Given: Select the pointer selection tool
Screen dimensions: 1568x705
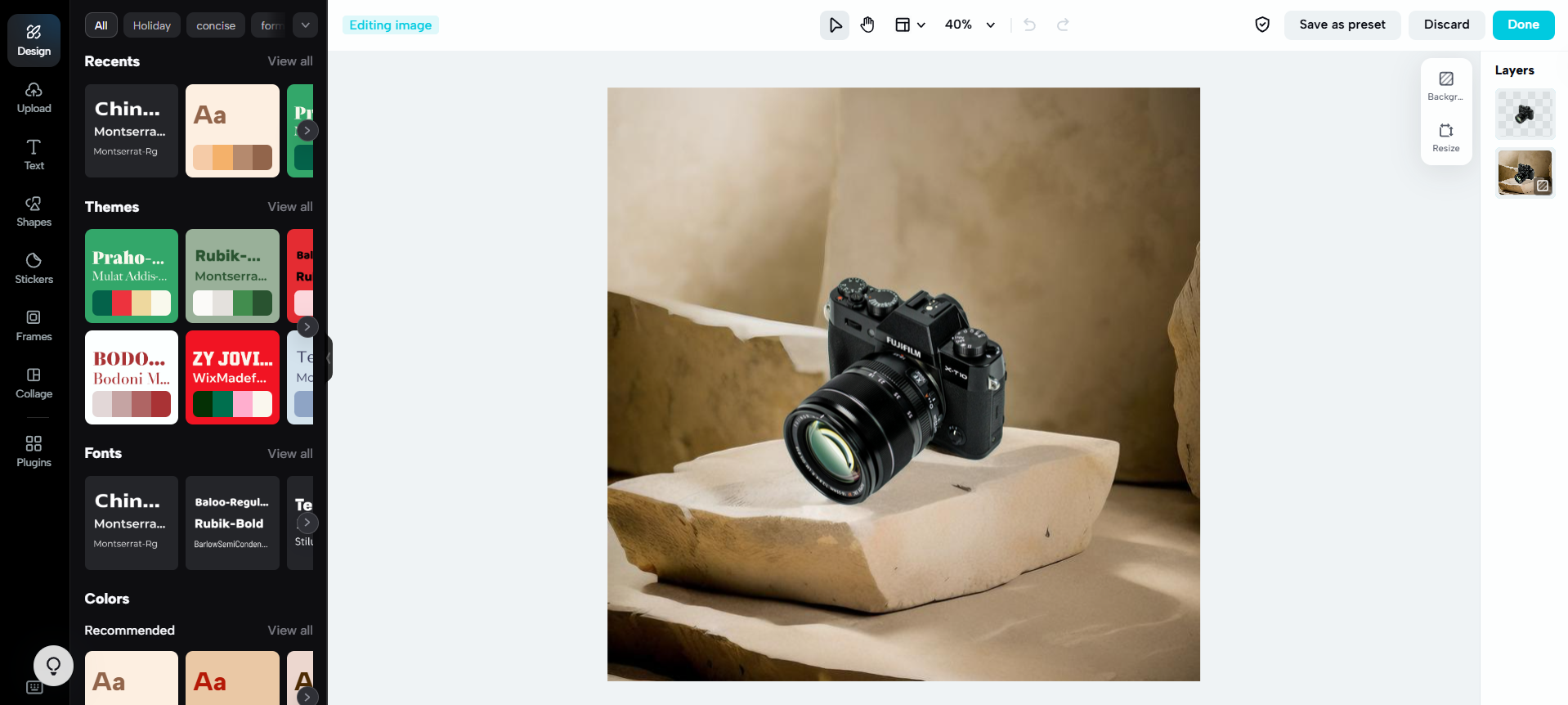Looking at the screenshot, I should pyautogui.click(x=835, y=25).
